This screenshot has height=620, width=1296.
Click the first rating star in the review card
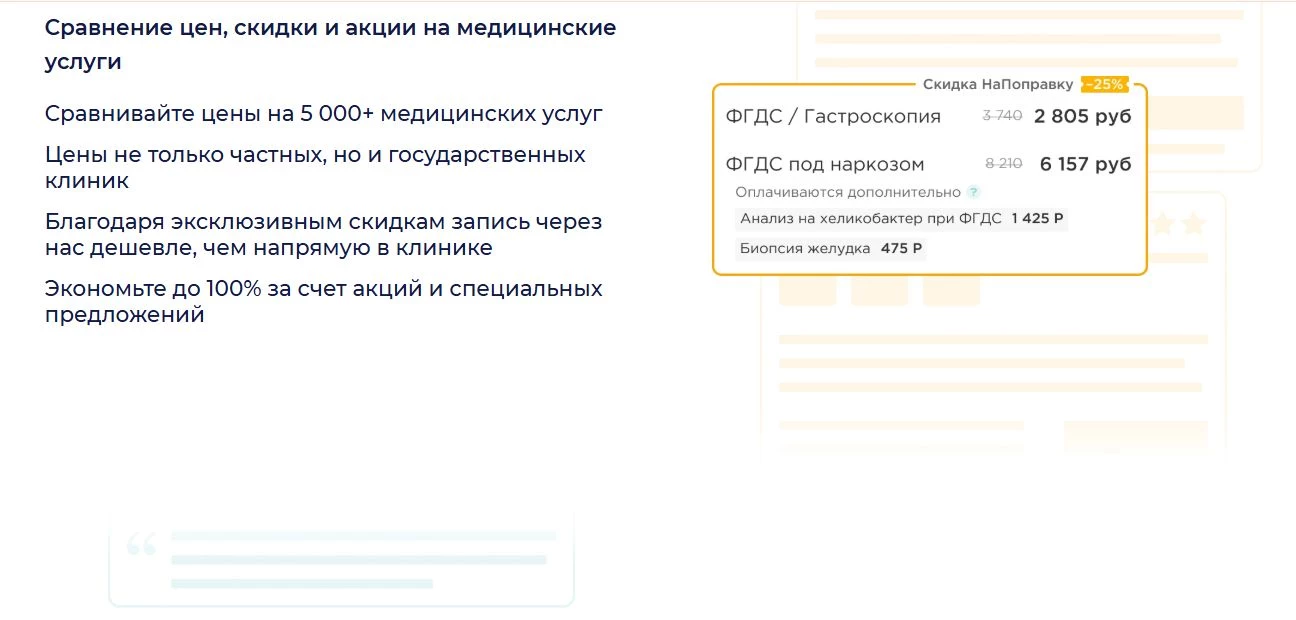point(1164,224)
